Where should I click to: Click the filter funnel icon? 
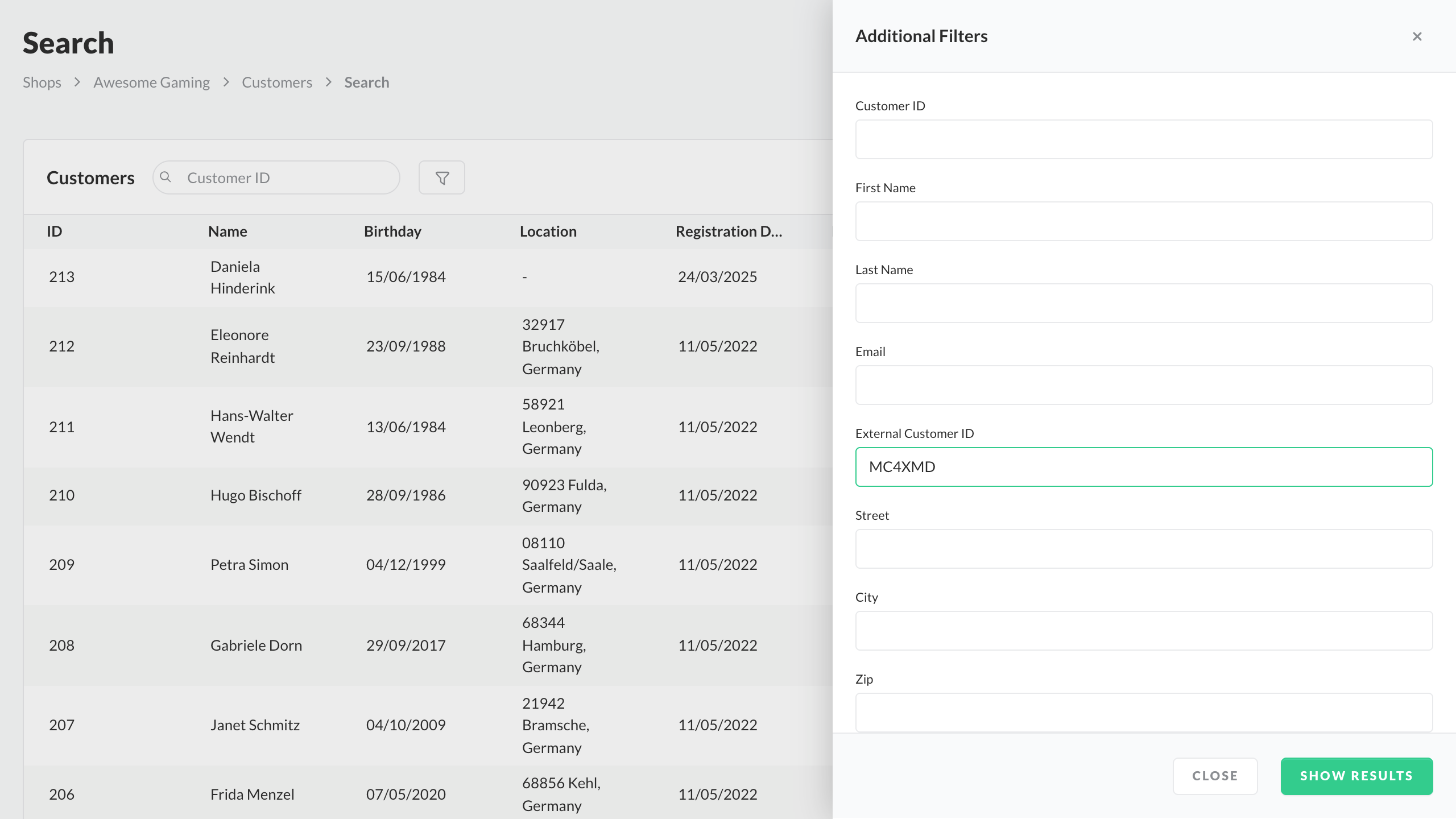(442, 178)
